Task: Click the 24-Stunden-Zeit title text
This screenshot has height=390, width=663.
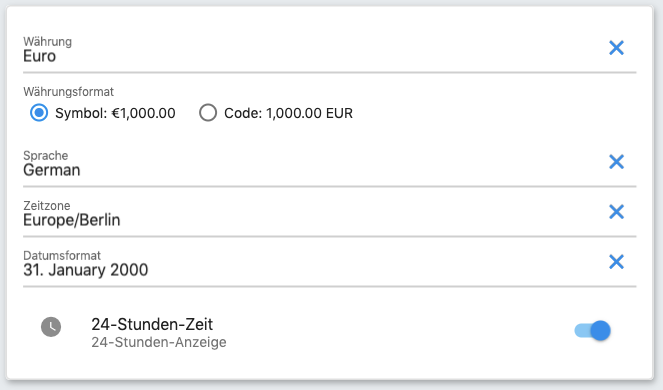Action: click(x=152, y=324)
